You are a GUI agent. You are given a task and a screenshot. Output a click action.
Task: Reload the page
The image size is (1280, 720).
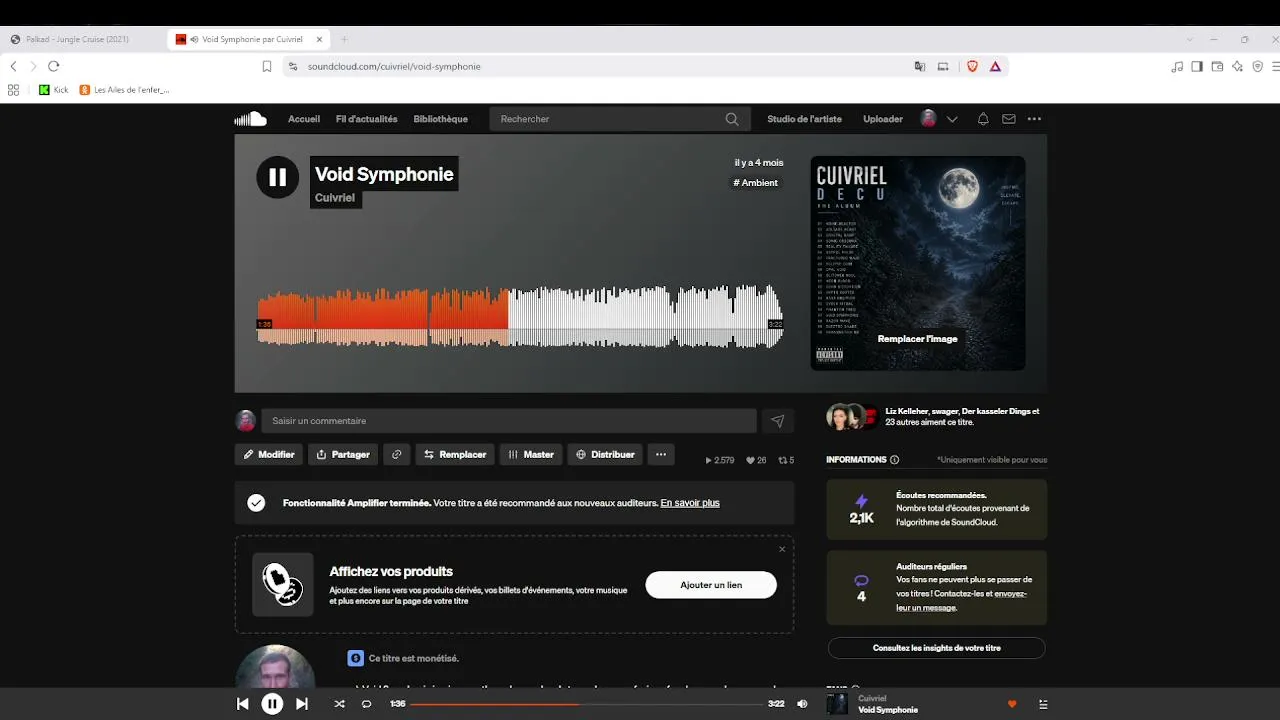(x=54, y=66)
